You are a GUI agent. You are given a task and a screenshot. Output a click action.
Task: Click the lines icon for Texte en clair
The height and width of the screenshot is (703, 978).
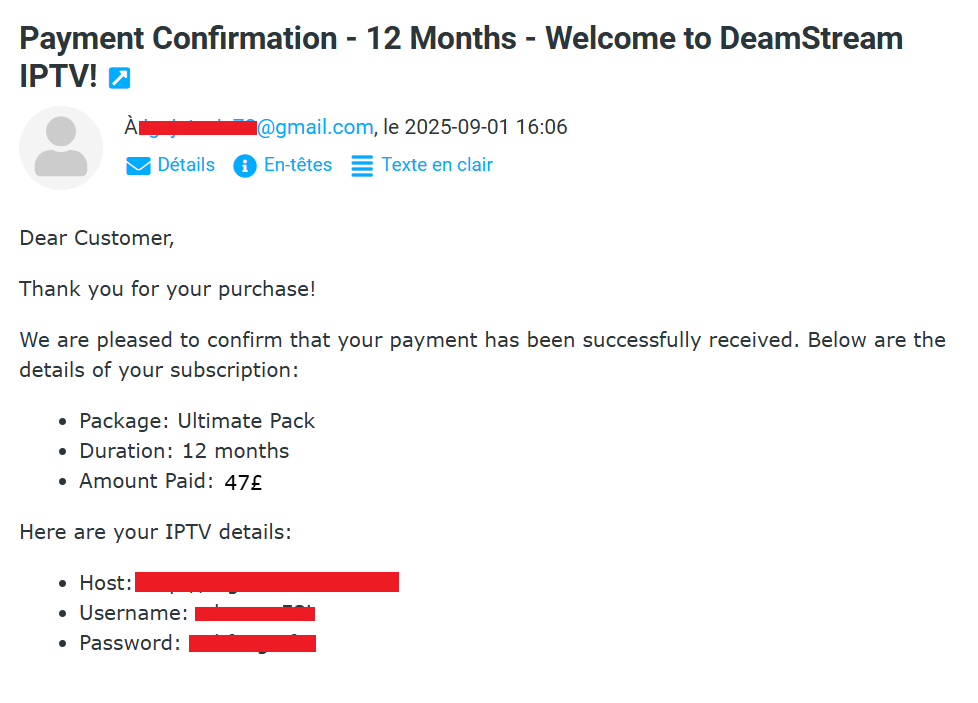click(362, 166)
